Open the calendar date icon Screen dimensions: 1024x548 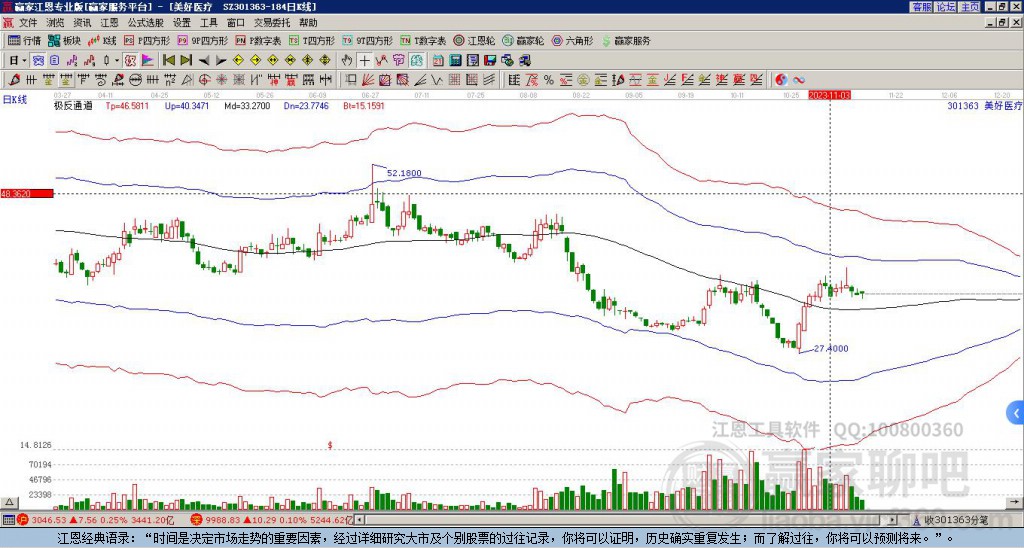(x=438, y=60)
